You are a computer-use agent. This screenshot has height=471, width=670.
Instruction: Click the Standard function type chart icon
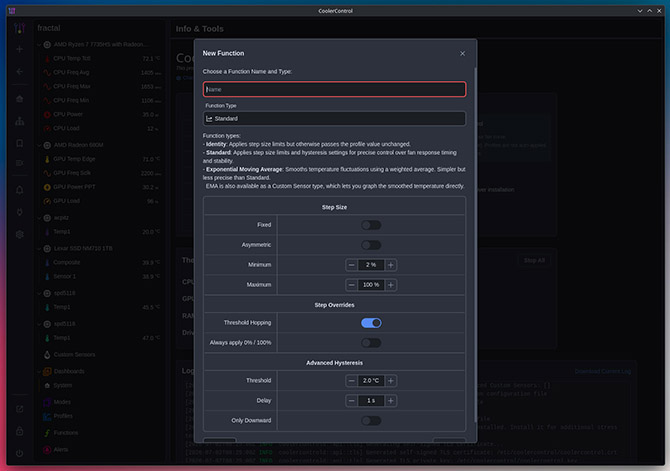pos(209,118)
